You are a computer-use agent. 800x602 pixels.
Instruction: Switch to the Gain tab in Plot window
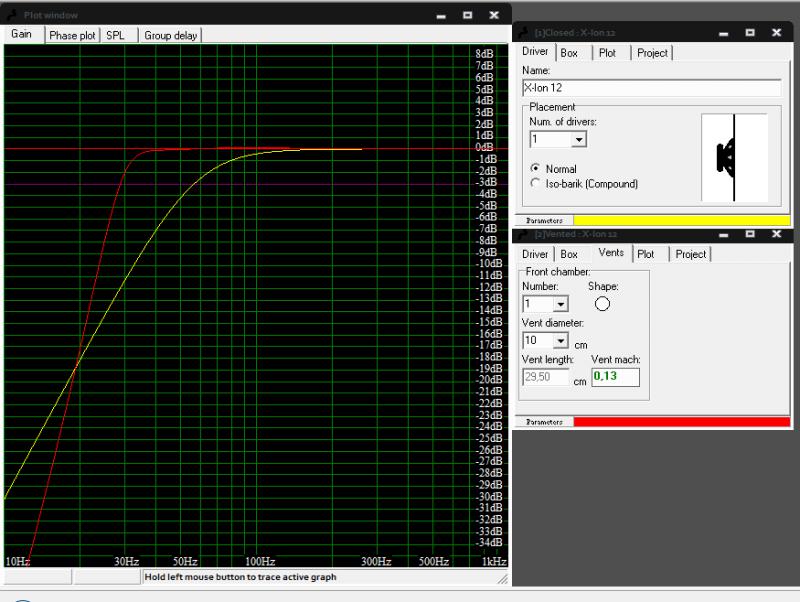(x=22, y=34)
